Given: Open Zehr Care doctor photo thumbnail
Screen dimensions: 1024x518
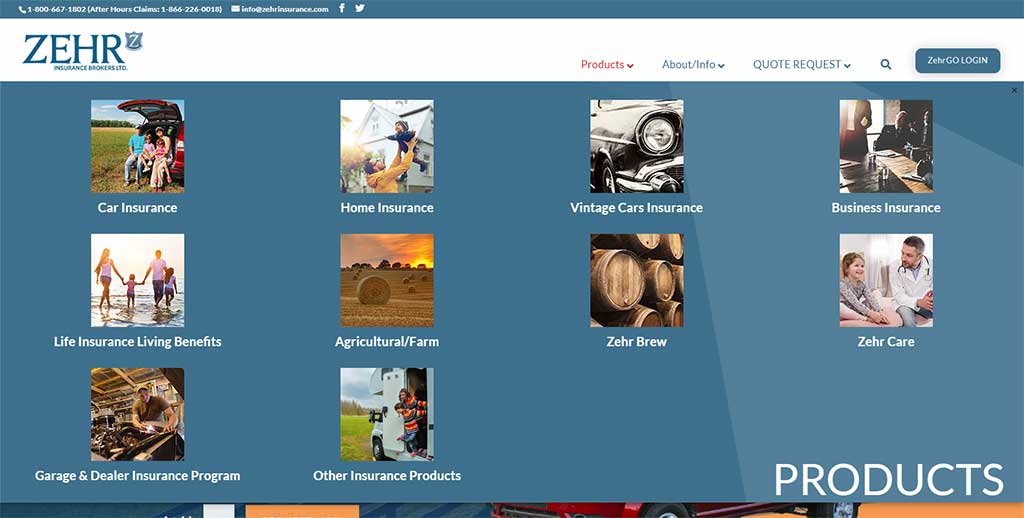Looking at the screenshot, I should point(886,280).
